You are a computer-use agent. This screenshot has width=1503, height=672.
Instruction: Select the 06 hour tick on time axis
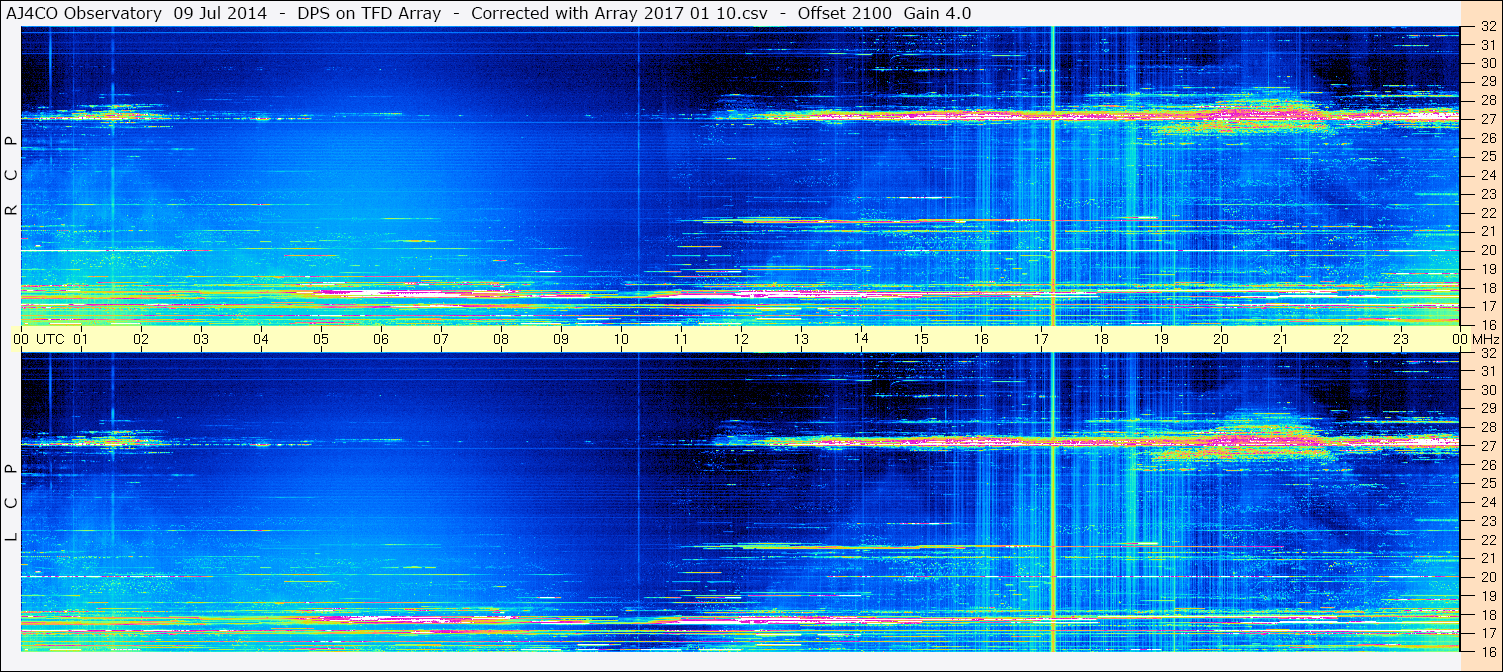click(381, 339)
